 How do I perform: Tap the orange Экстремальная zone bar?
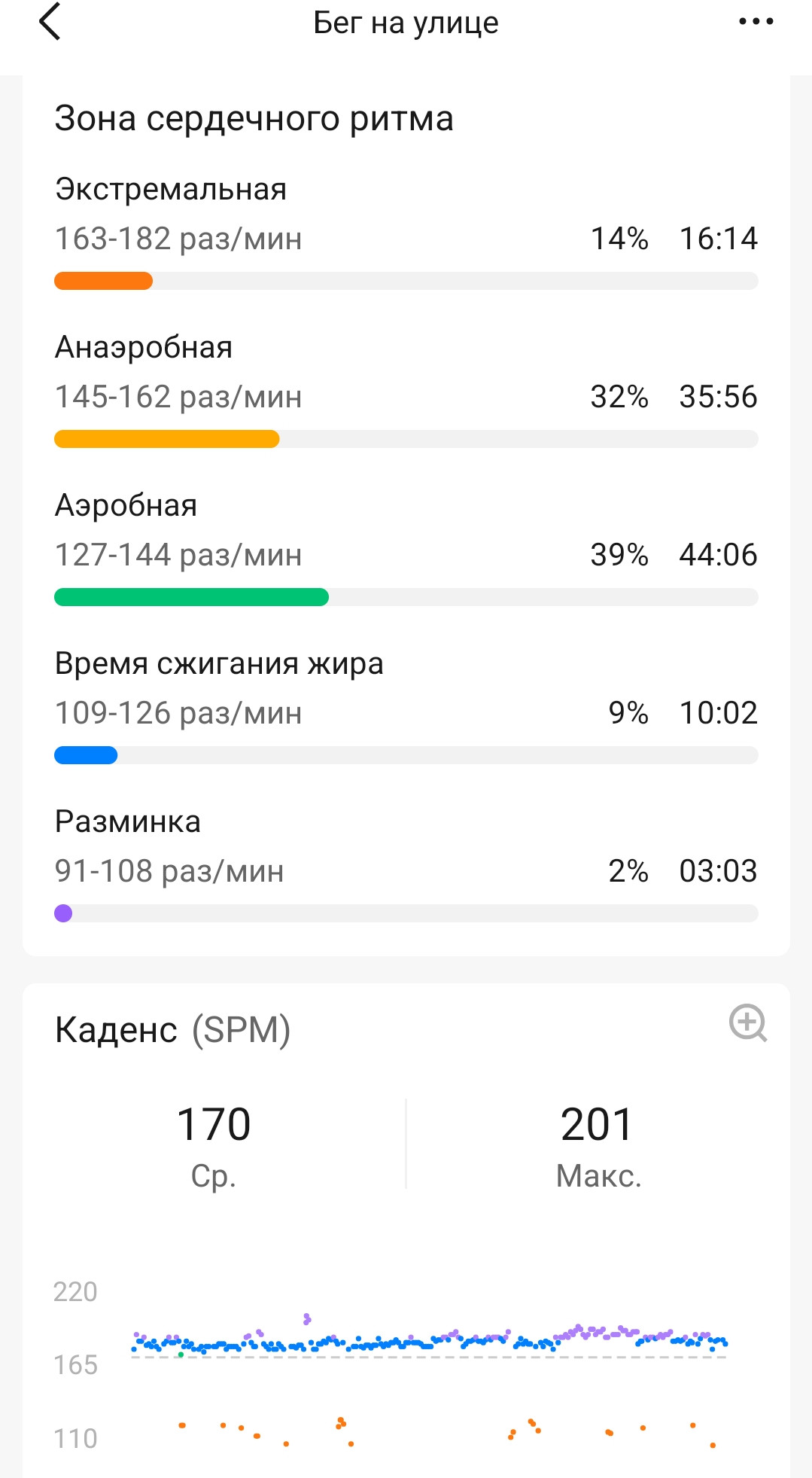pos(104,281)
